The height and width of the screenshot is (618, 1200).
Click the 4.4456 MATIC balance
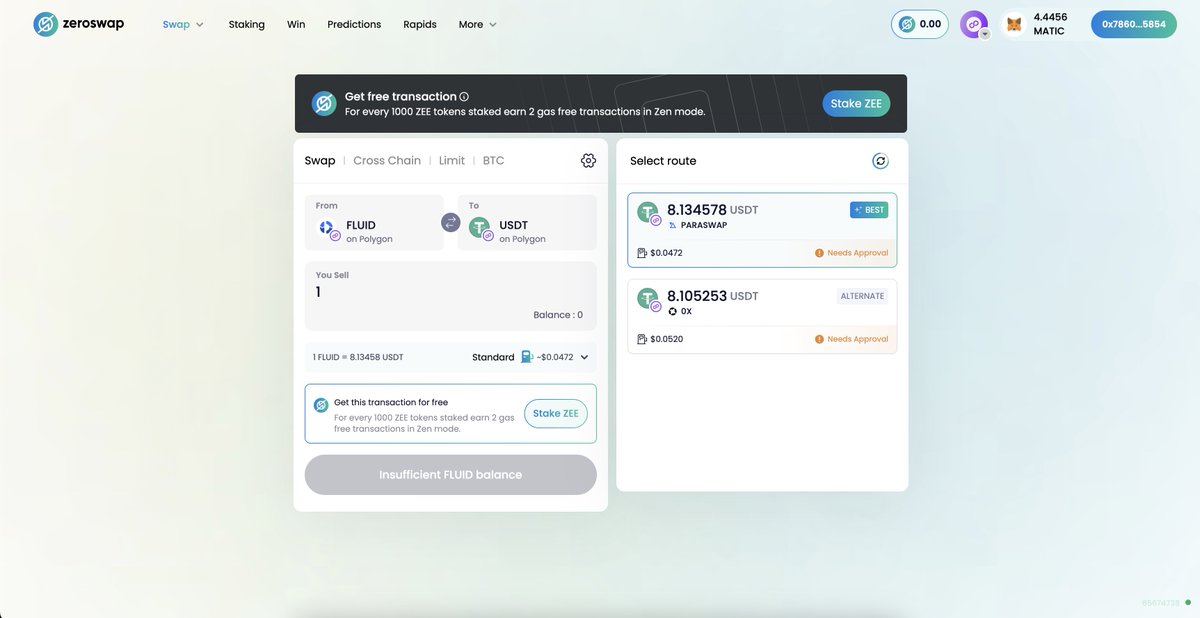coord(1049,24)
